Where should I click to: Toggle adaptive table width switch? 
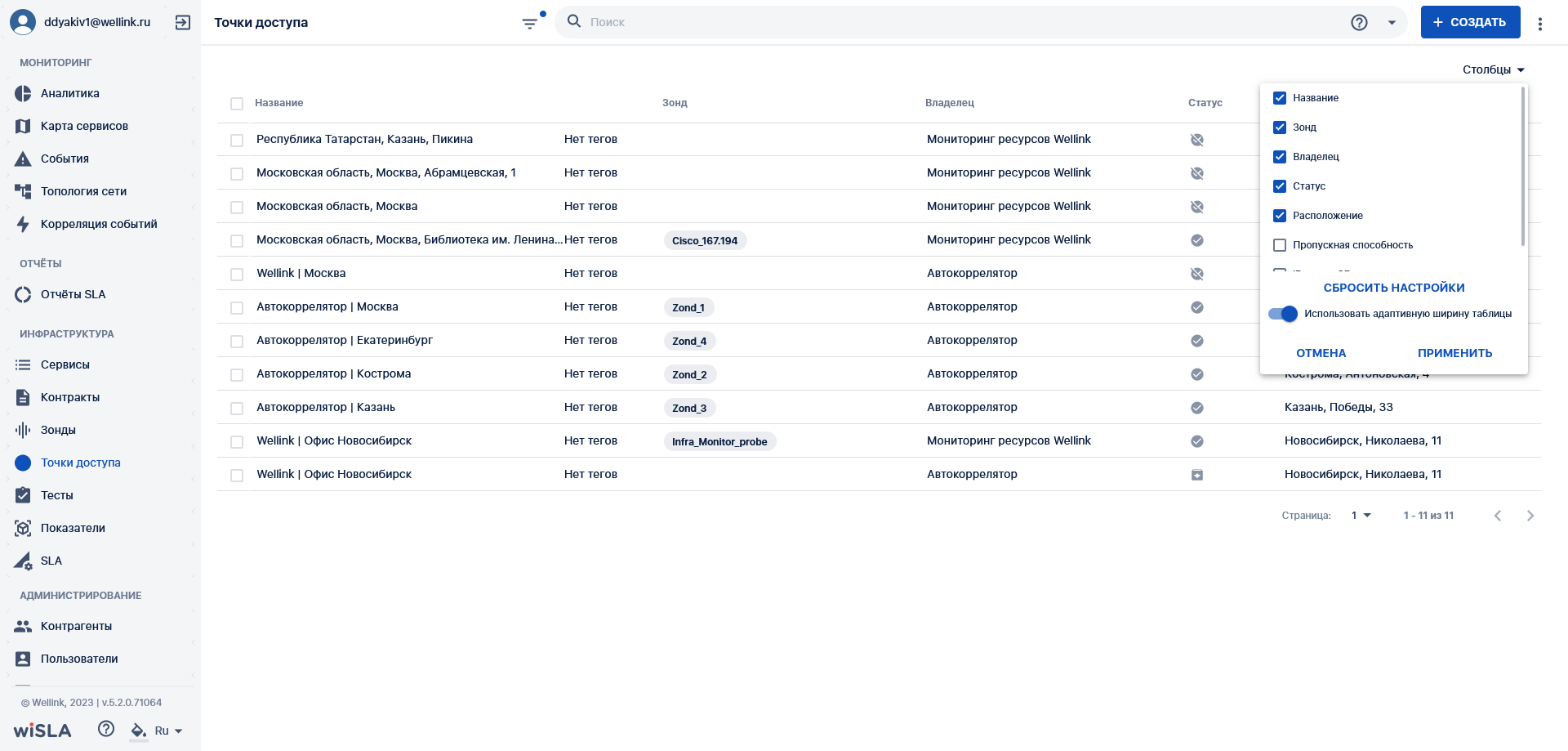pos(1283,314)
